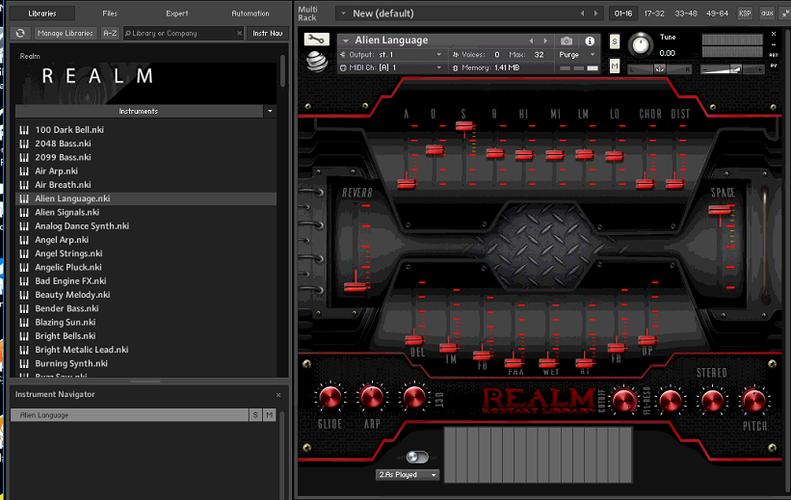
Task: Click the Pitch knob
Action: pyautogui.click(x=754, y=400)
